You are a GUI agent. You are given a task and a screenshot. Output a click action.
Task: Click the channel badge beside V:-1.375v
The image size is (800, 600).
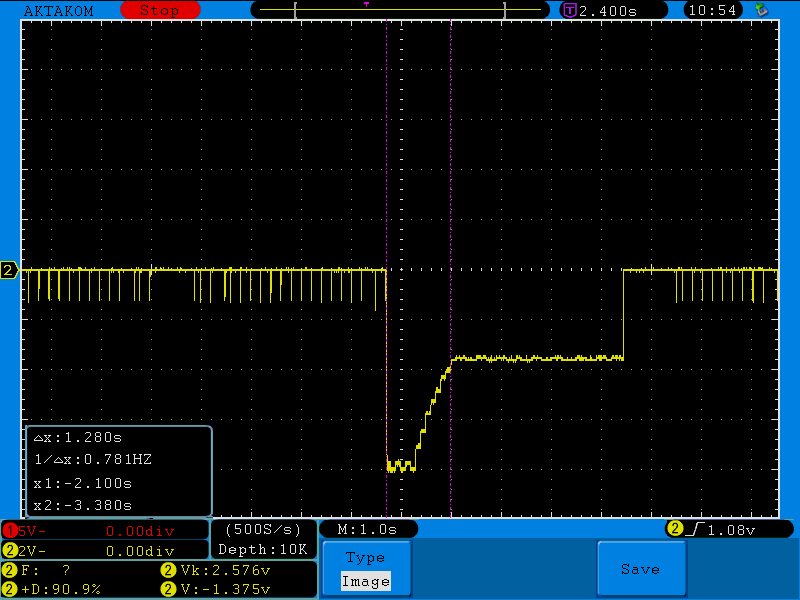coord(168,589)
